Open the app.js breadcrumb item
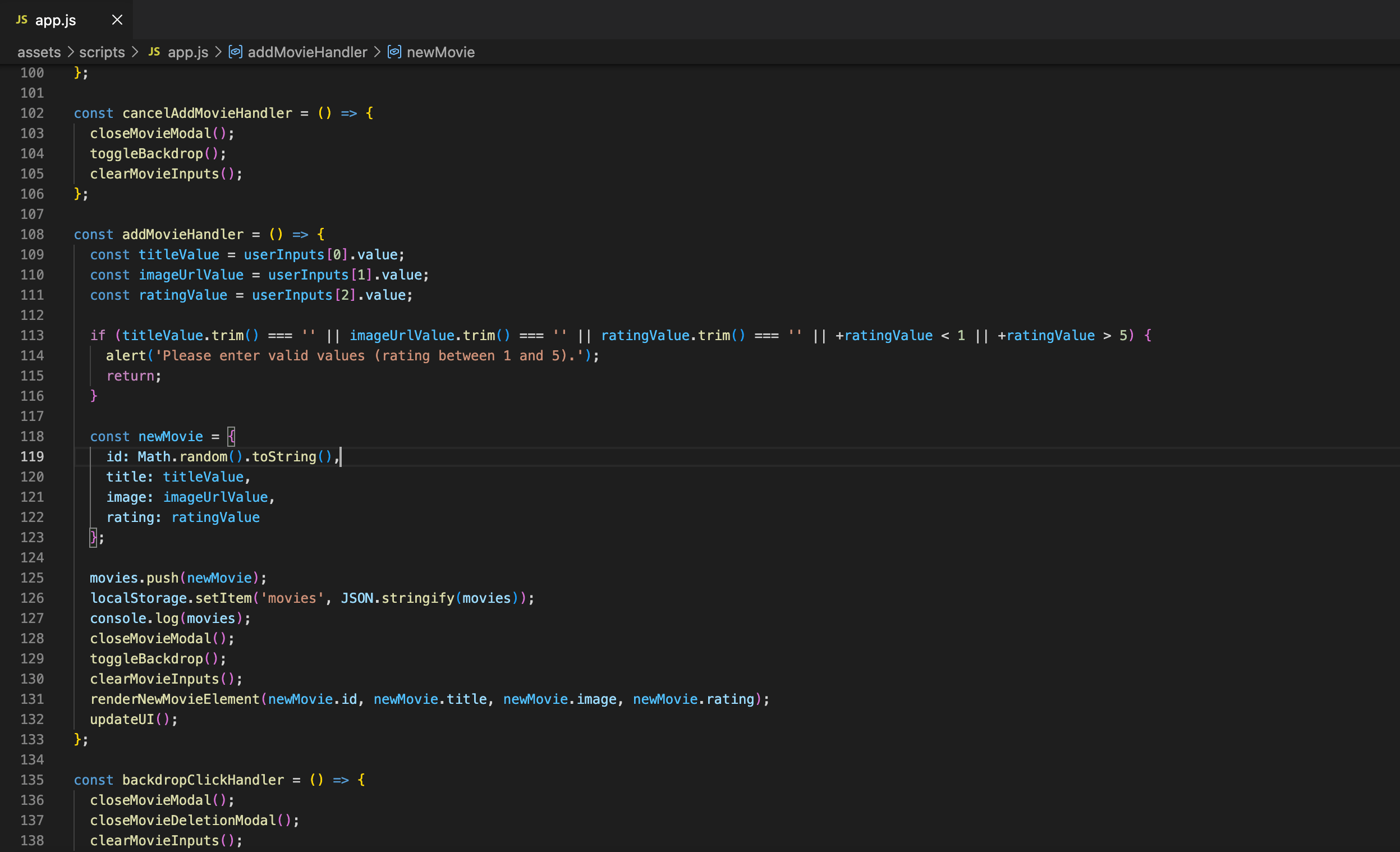The image size is (1400, 852). click(x=188, y=52)
